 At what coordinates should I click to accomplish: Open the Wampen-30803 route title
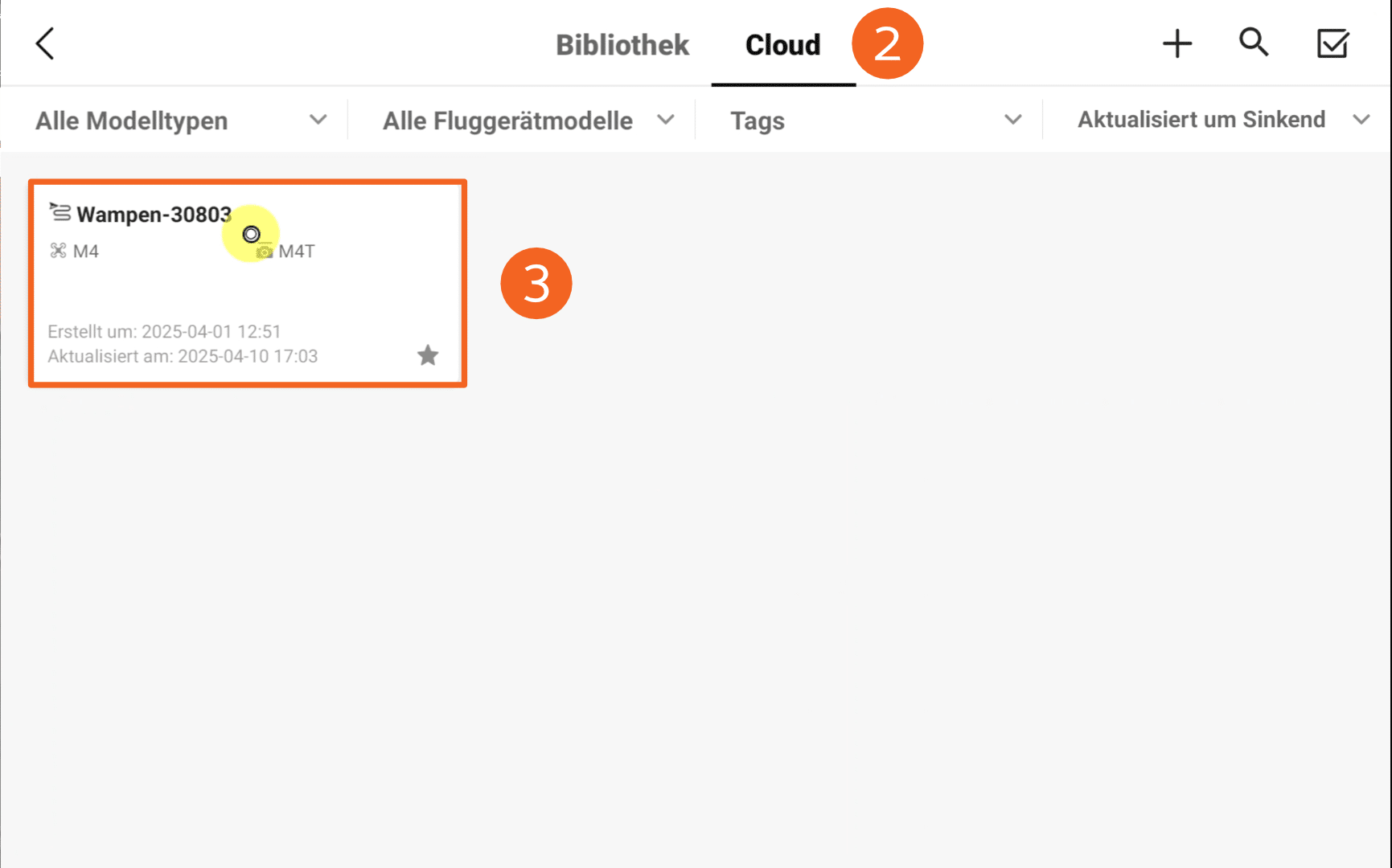154,215
